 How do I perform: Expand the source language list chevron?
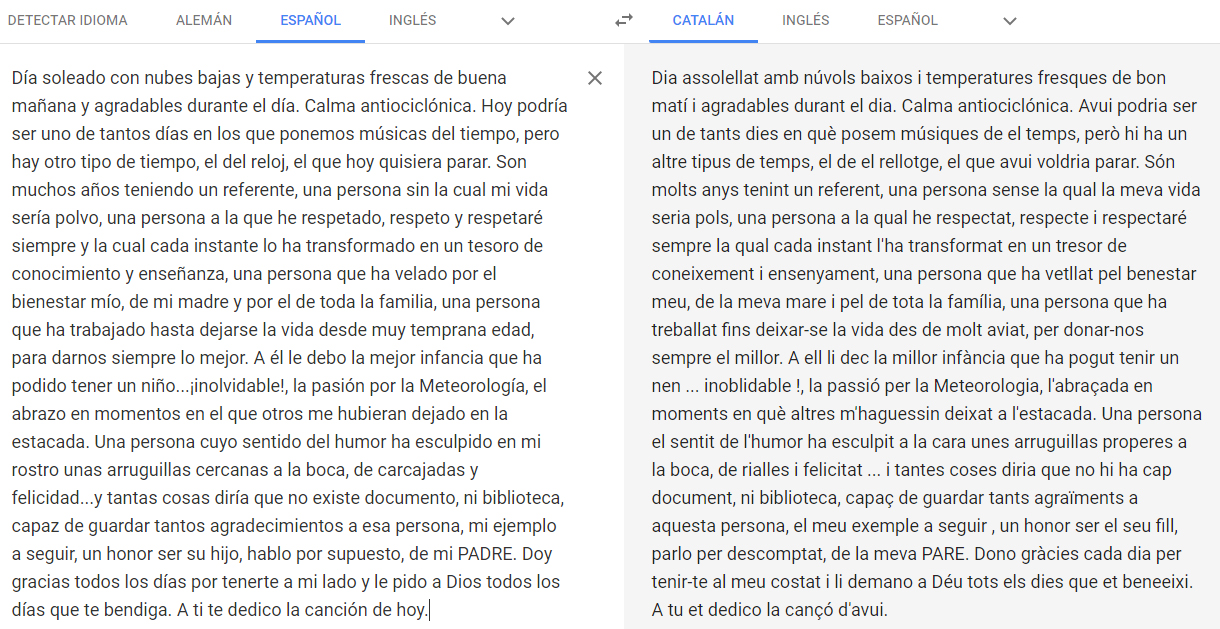pos(508,21)
